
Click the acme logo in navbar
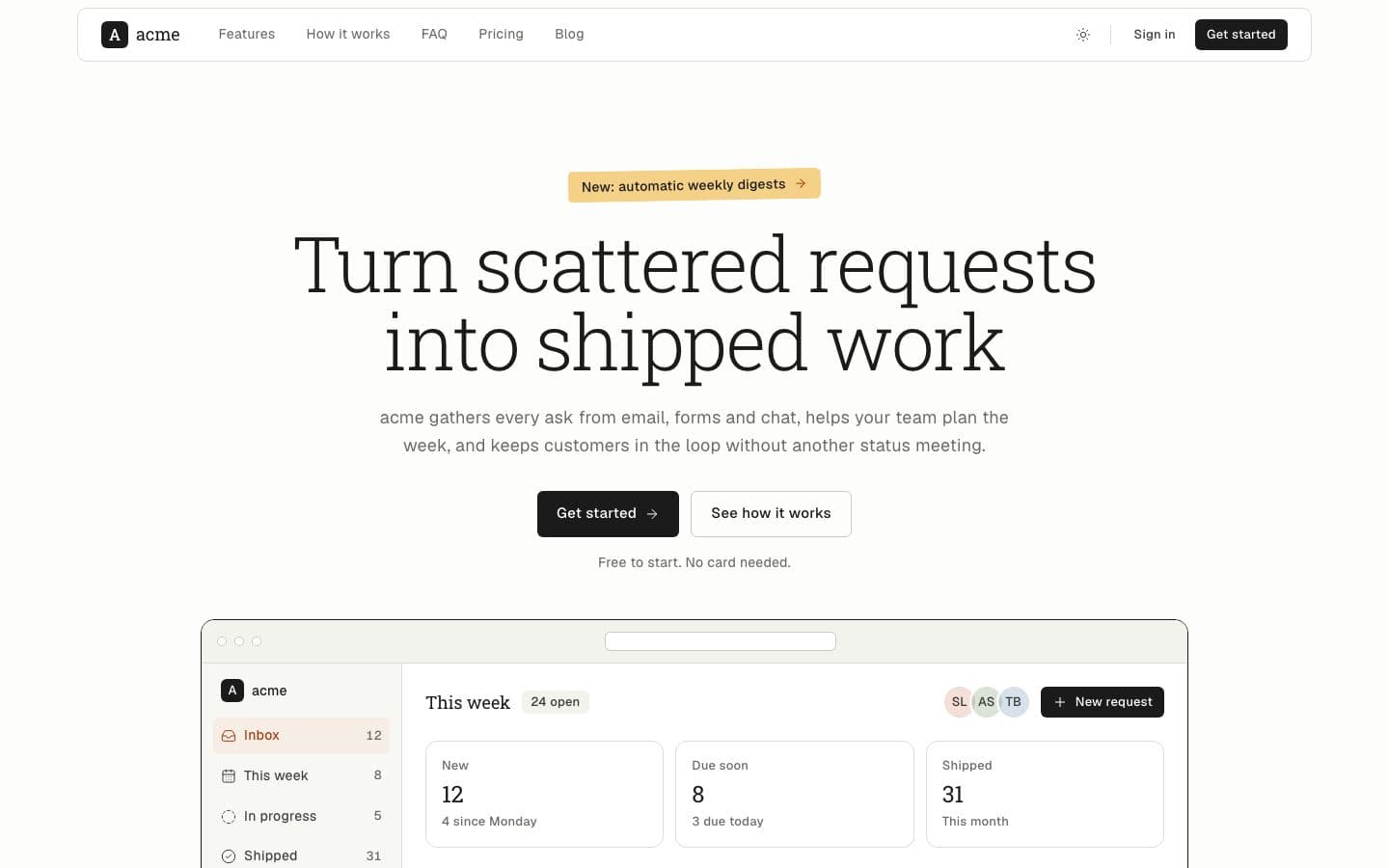click(x=141, y=35)
